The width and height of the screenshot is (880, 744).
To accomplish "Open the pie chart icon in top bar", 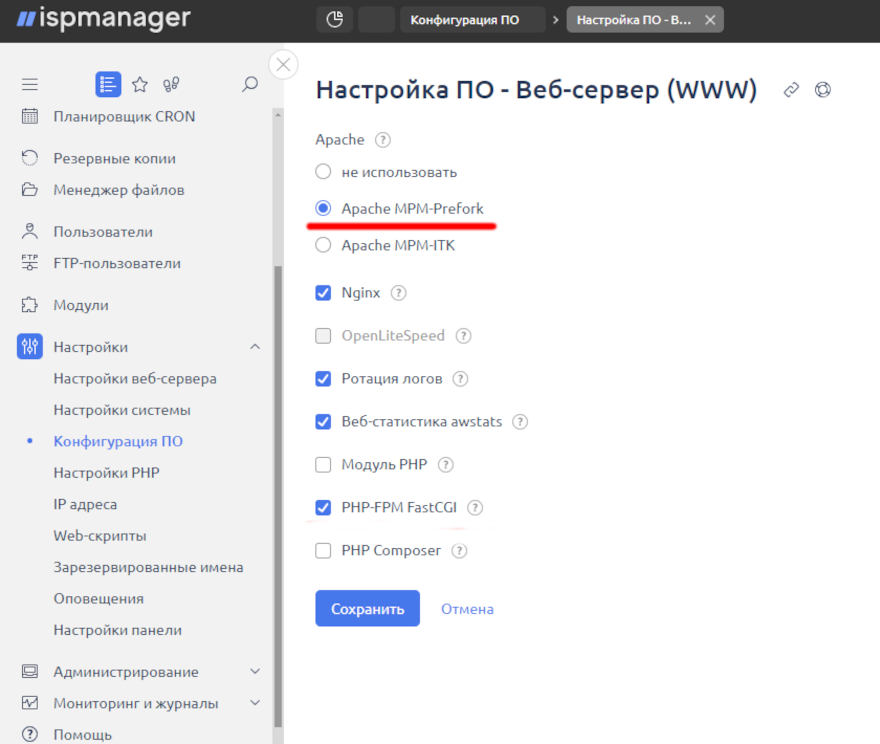I will pyautogui.click(x=334, y=19).
